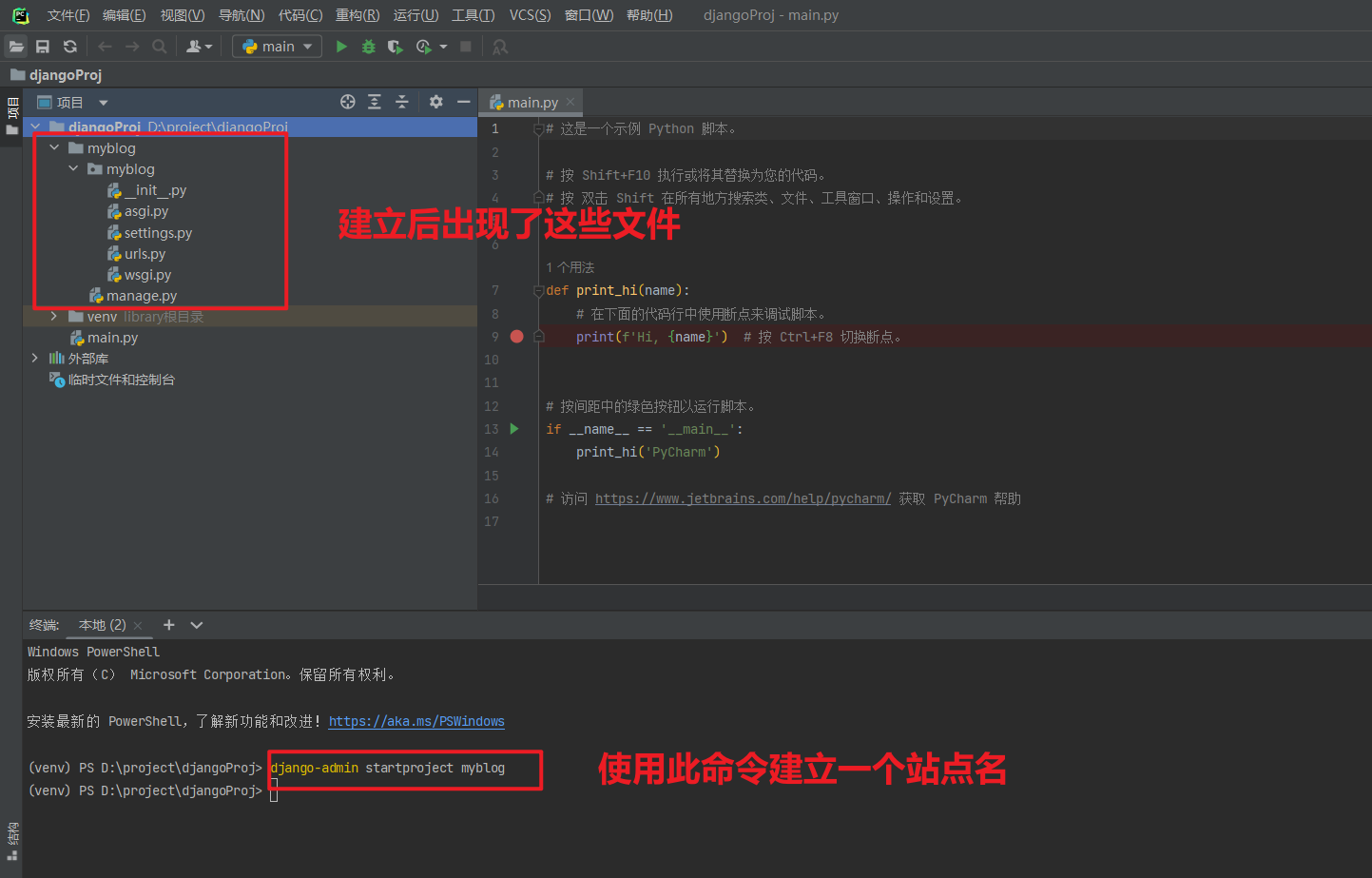The image size is (1372, 878).
Task: Open the jetbrains.com PyCharm help link
Action: (744, 498)
